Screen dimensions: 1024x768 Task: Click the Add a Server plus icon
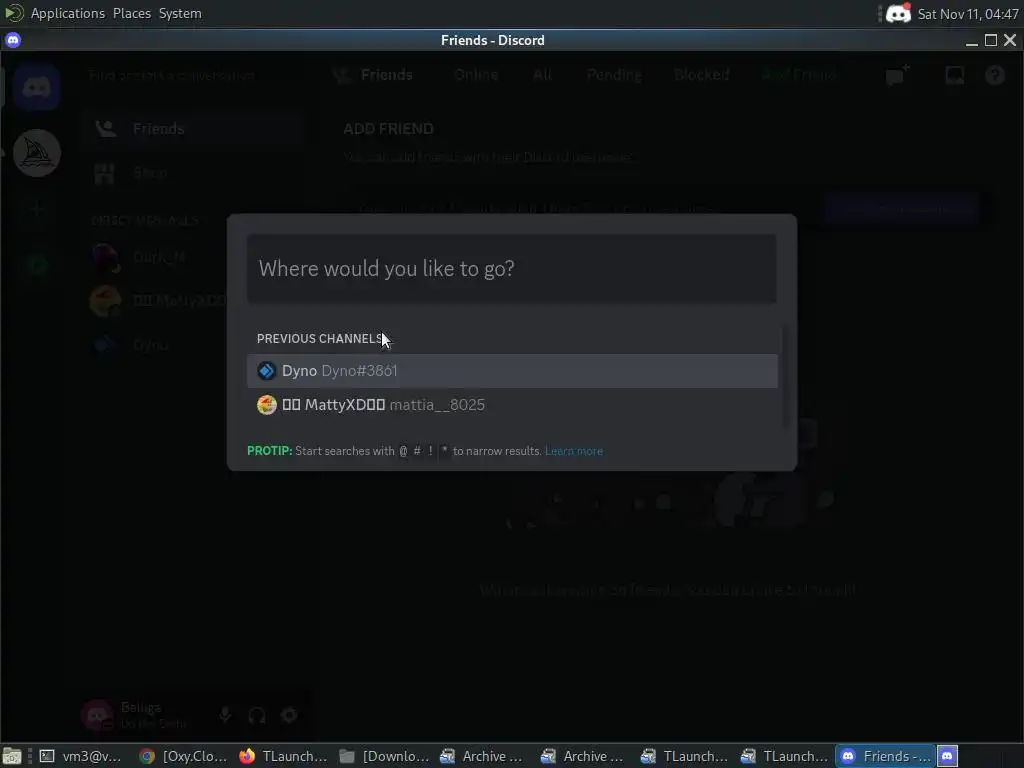37,209
